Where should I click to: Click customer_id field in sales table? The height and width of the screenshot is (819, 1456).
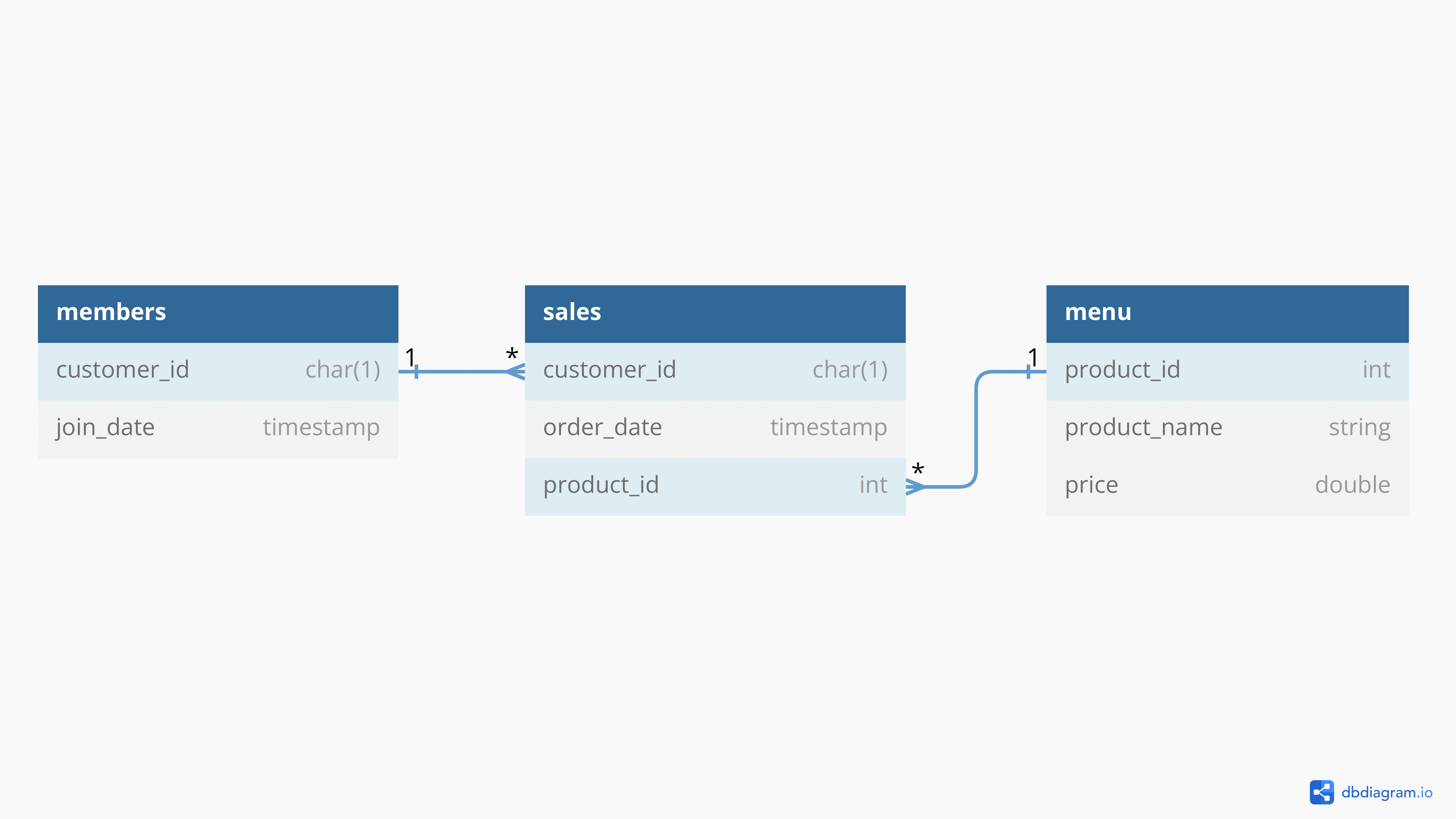pyautogui.click(x=609, y=370)
